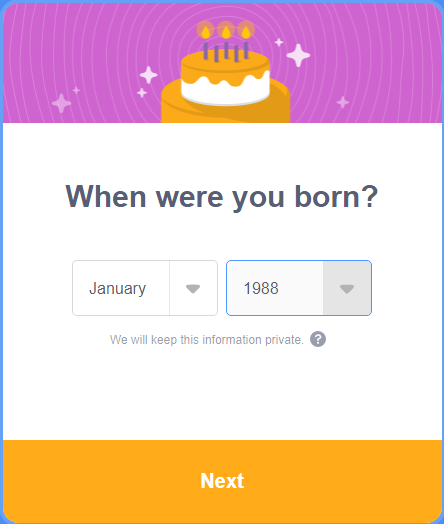Open the 1988 year dropdown
Viewport: 444px width, 524px height.
[x=299, y=288]
